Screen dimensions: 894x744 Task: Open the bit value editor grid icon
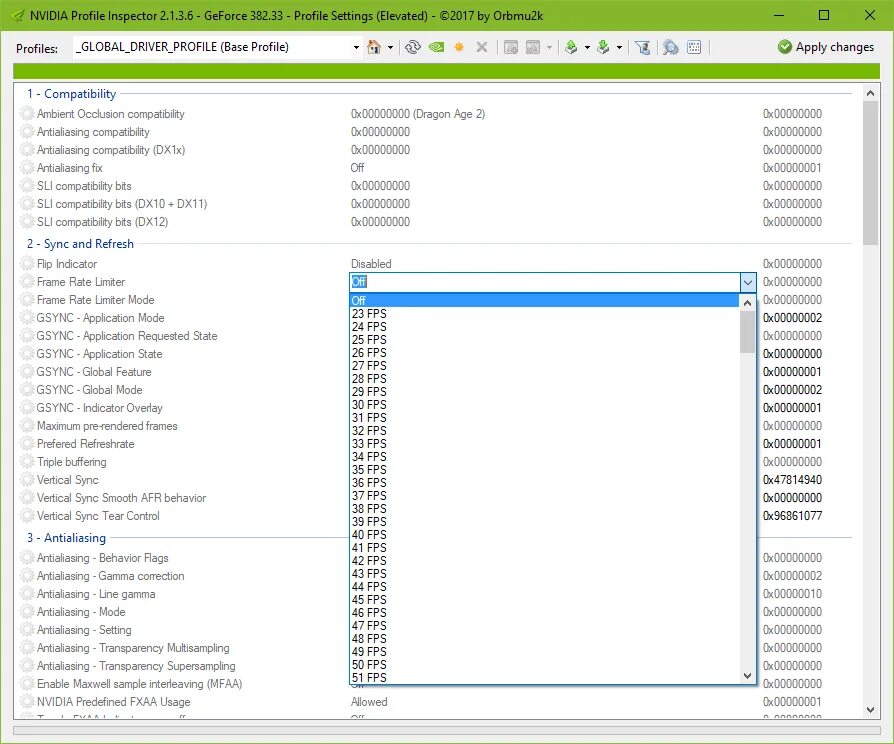point(694,47)
